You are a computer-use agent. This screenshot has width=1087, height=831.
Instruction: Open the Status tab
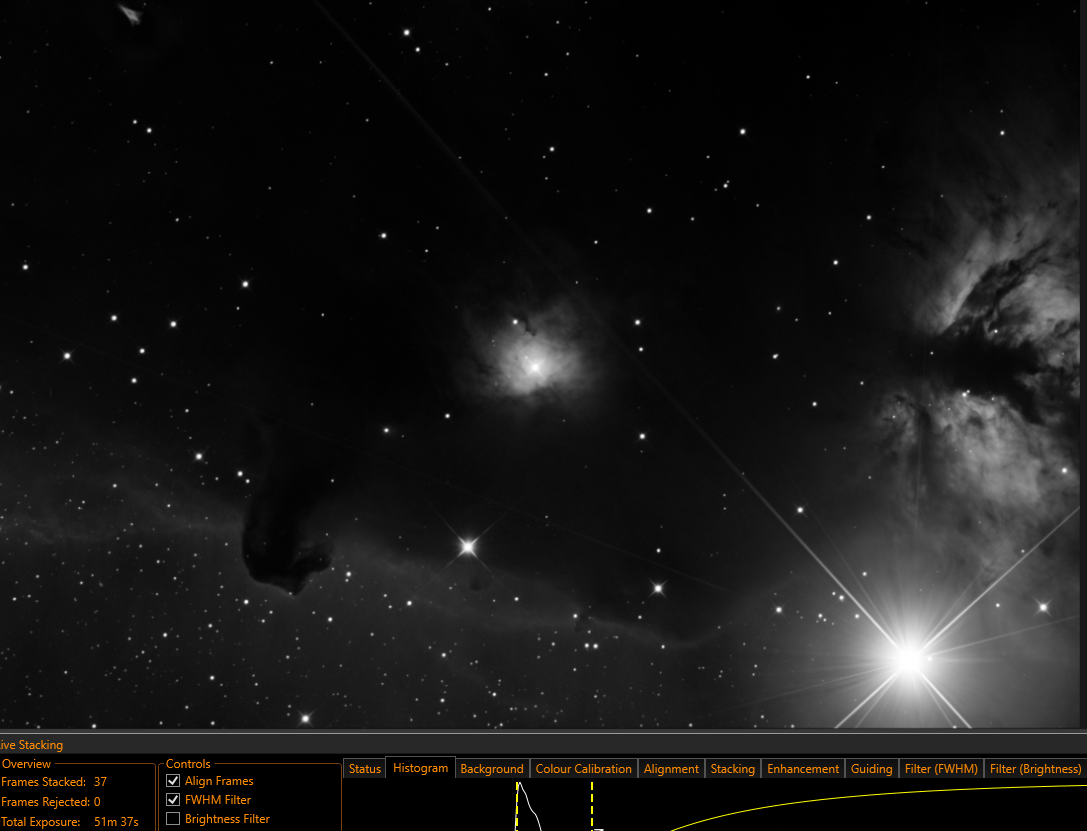click(x=365, y=769)
